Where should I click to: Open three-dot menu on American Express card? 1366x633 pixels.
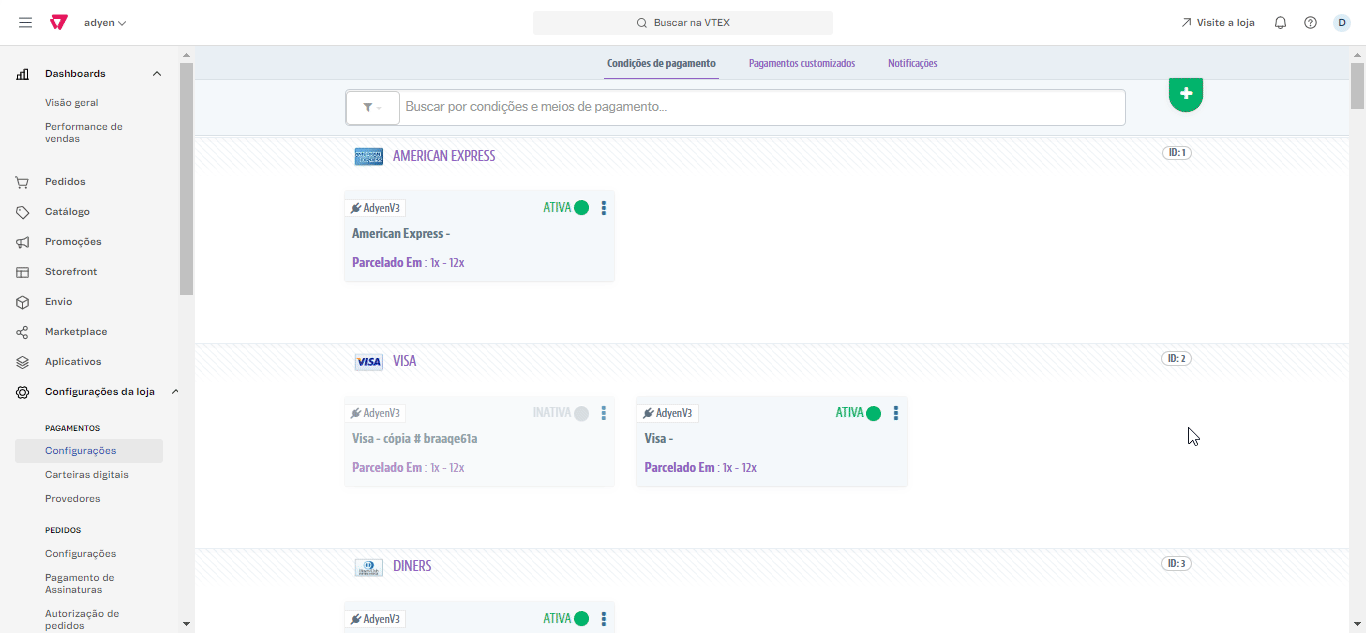[604, 208]
